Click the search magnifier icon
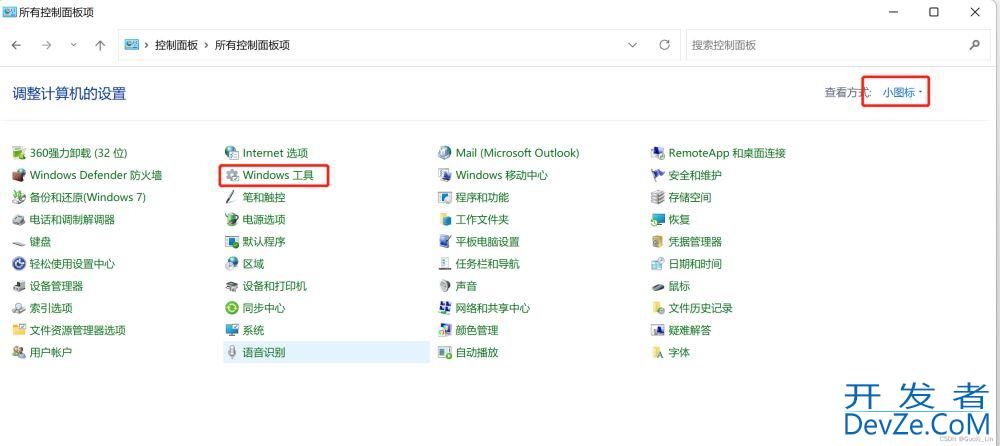The width and height of the screenshot is (1000, 446). 974,45
